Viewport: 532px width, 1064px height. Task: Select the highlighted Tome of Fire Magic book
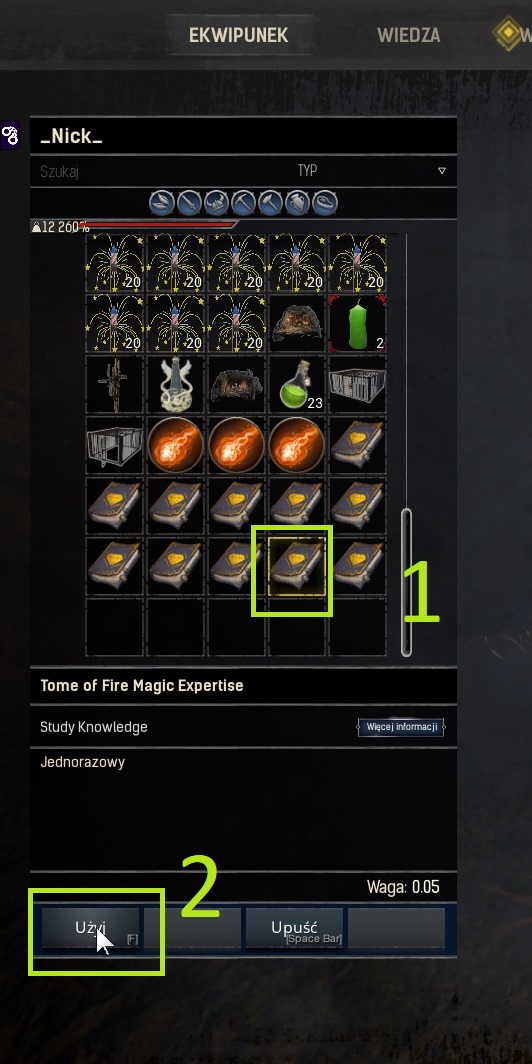[x=297, y=567]
